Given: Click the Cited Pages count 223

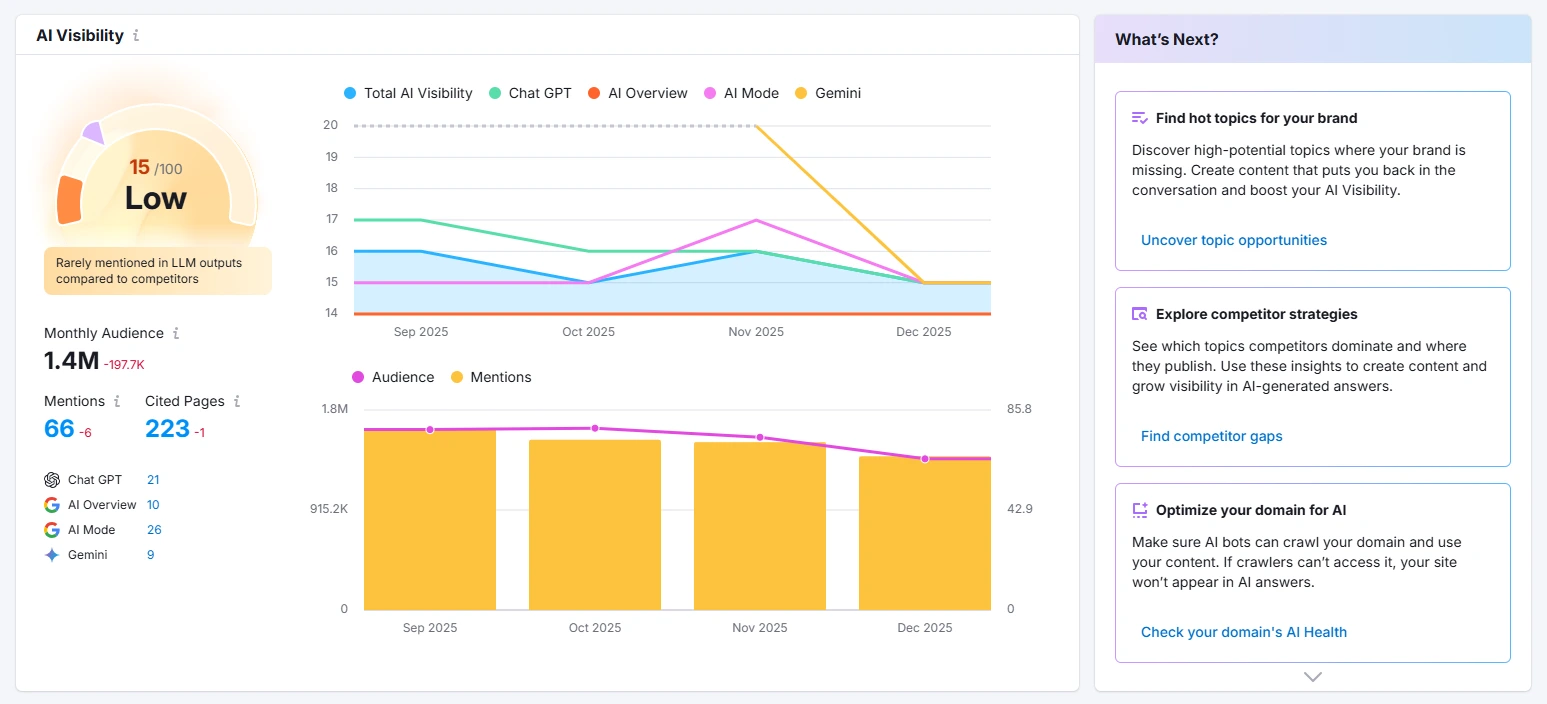Looking at the screenshot, I should click(167, 429).
